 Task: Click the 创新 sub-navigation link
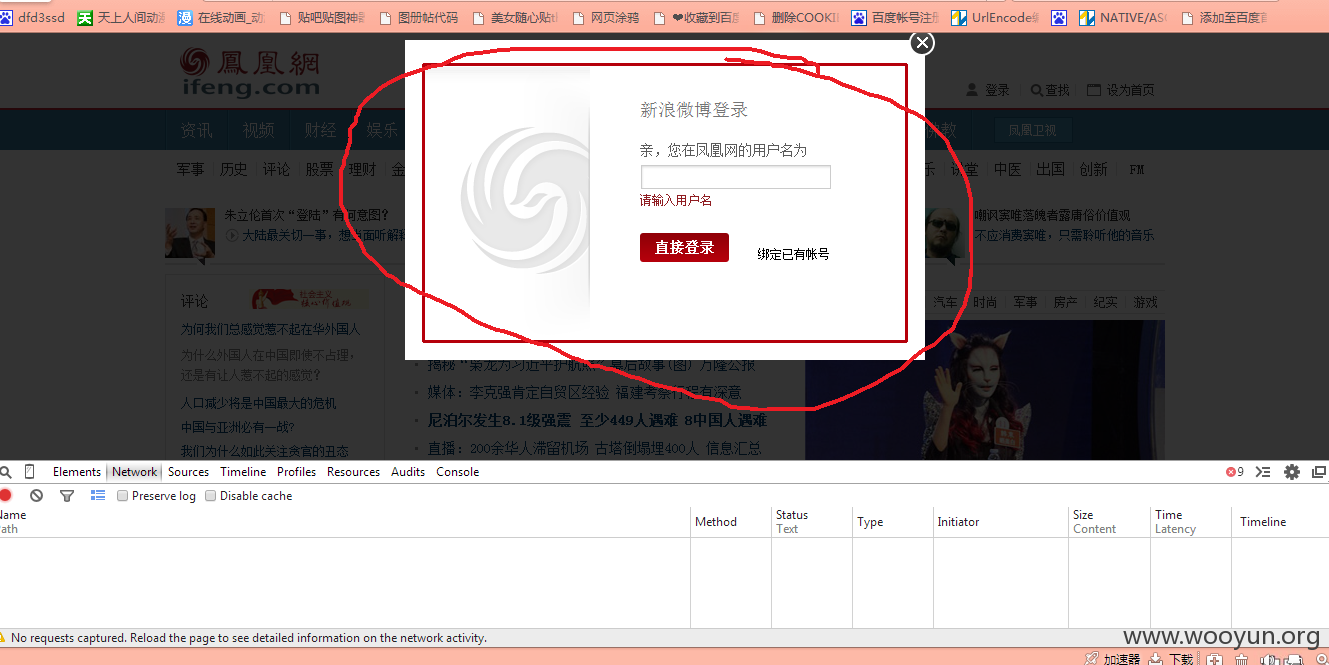coord(1093,170)
